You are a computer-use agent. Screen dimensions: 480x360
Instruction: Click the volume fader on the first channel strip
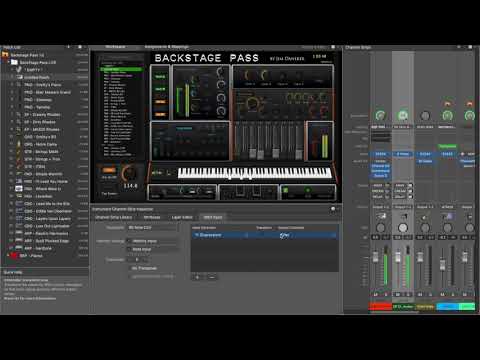376,257
